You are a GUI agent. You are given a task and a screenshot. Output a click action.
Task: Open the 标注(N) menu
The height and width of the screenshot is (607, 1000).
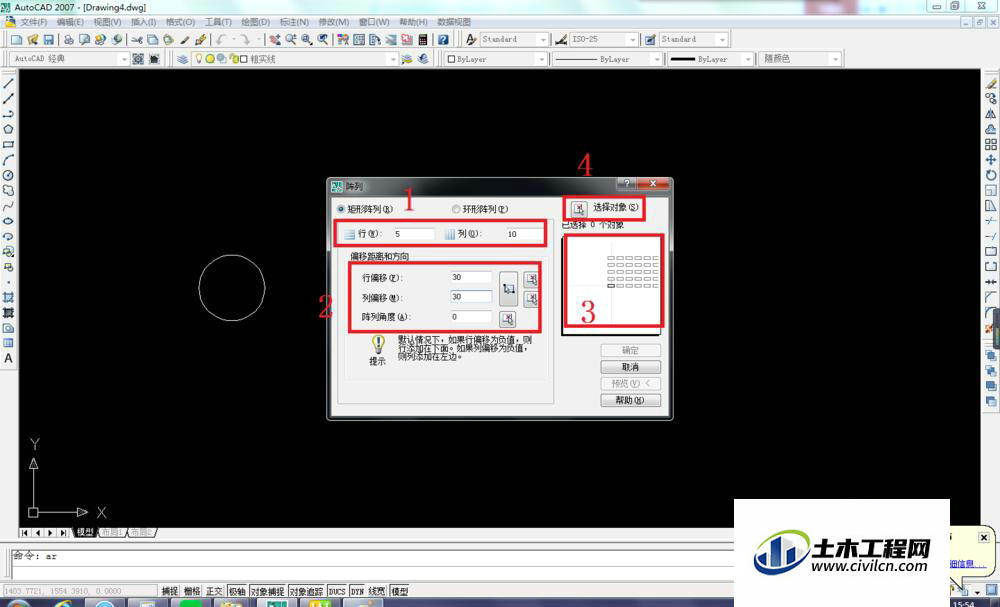tap(294, 22)
